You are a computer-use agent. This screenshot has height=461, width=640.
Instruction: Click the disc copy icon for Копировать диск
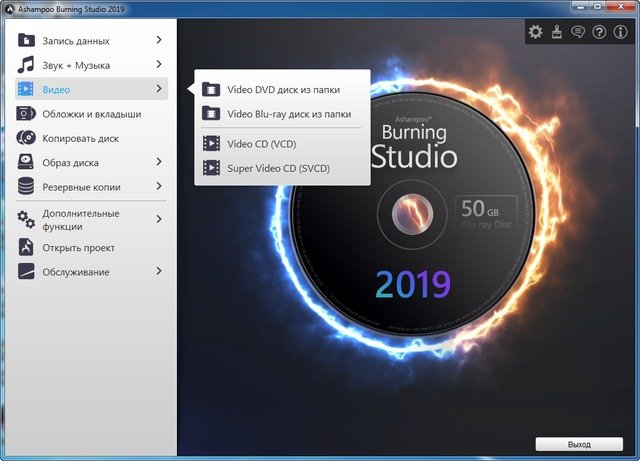pyautogui.click(x=26, y=138)
